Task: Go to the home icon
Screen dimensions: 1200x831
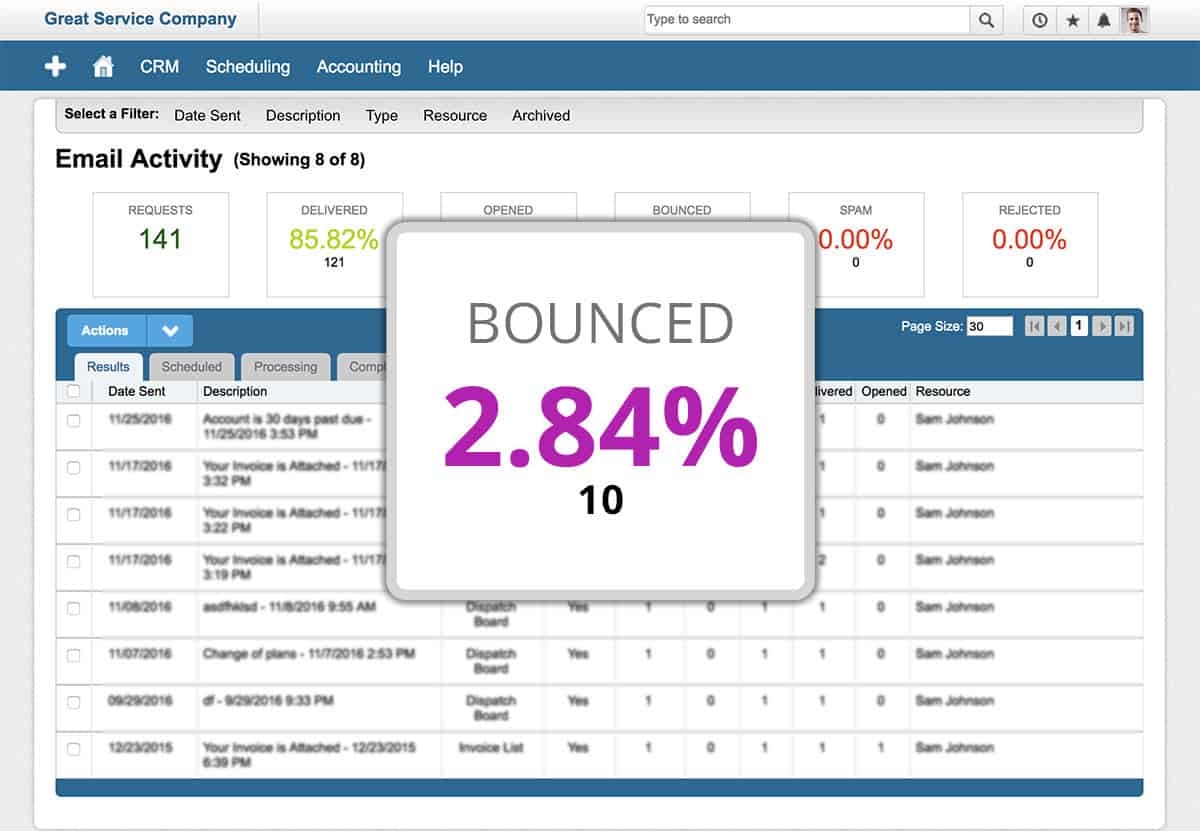Action: [102, 67]
